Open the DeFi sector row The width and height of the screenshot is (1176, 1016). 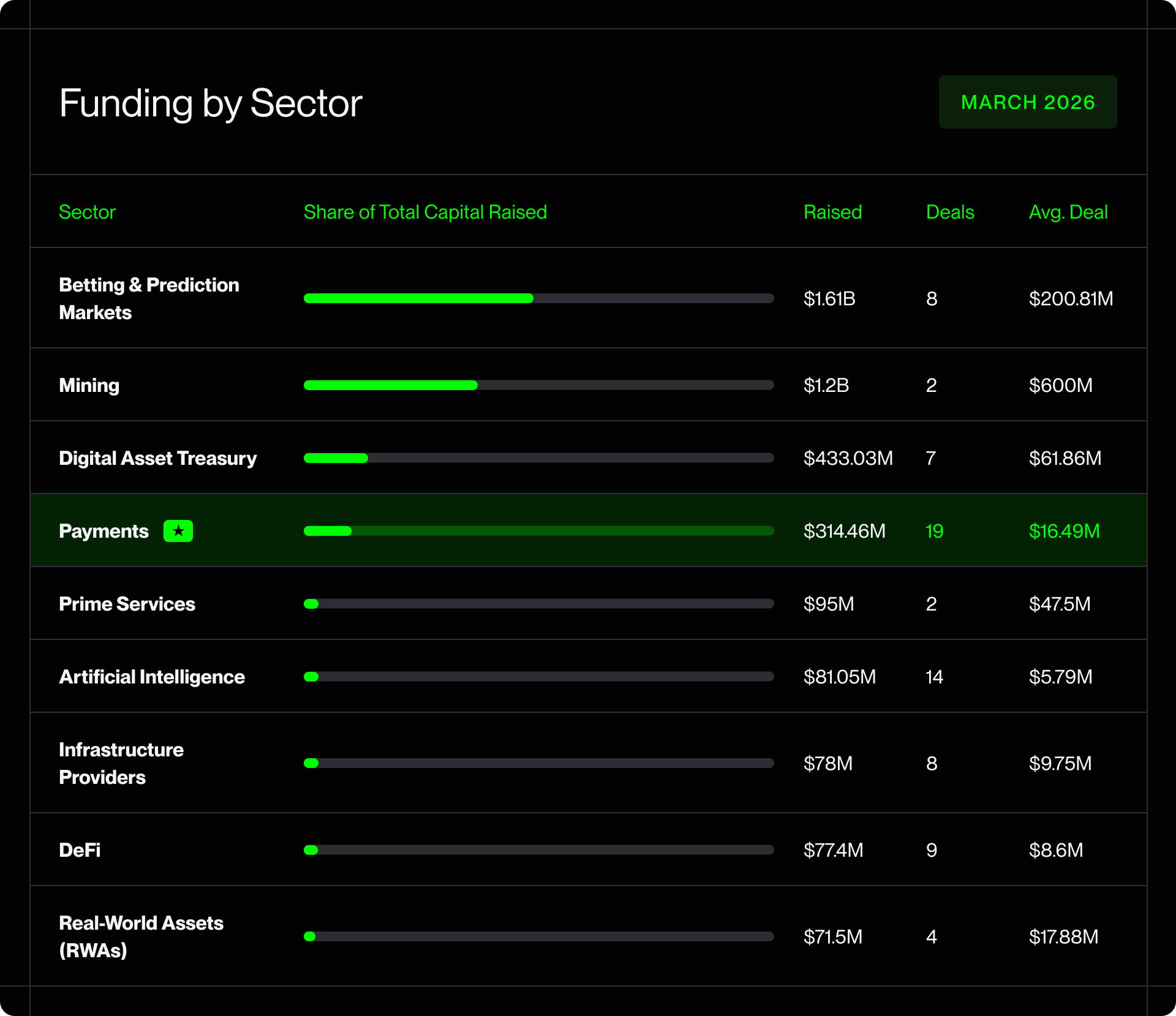[x=80, y=850]
